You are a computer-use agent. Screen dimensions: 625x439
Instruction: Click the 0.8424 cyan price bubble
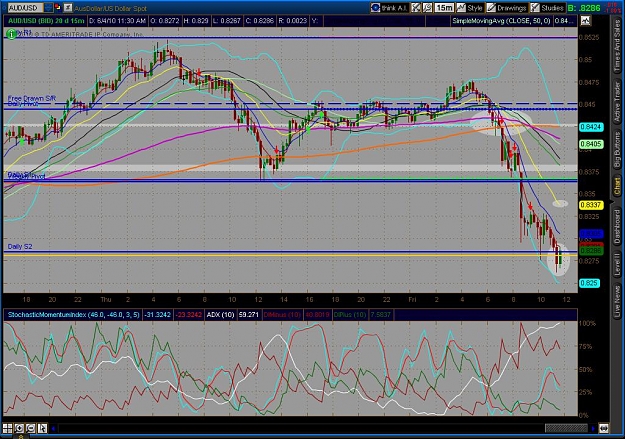coord(591,127)
